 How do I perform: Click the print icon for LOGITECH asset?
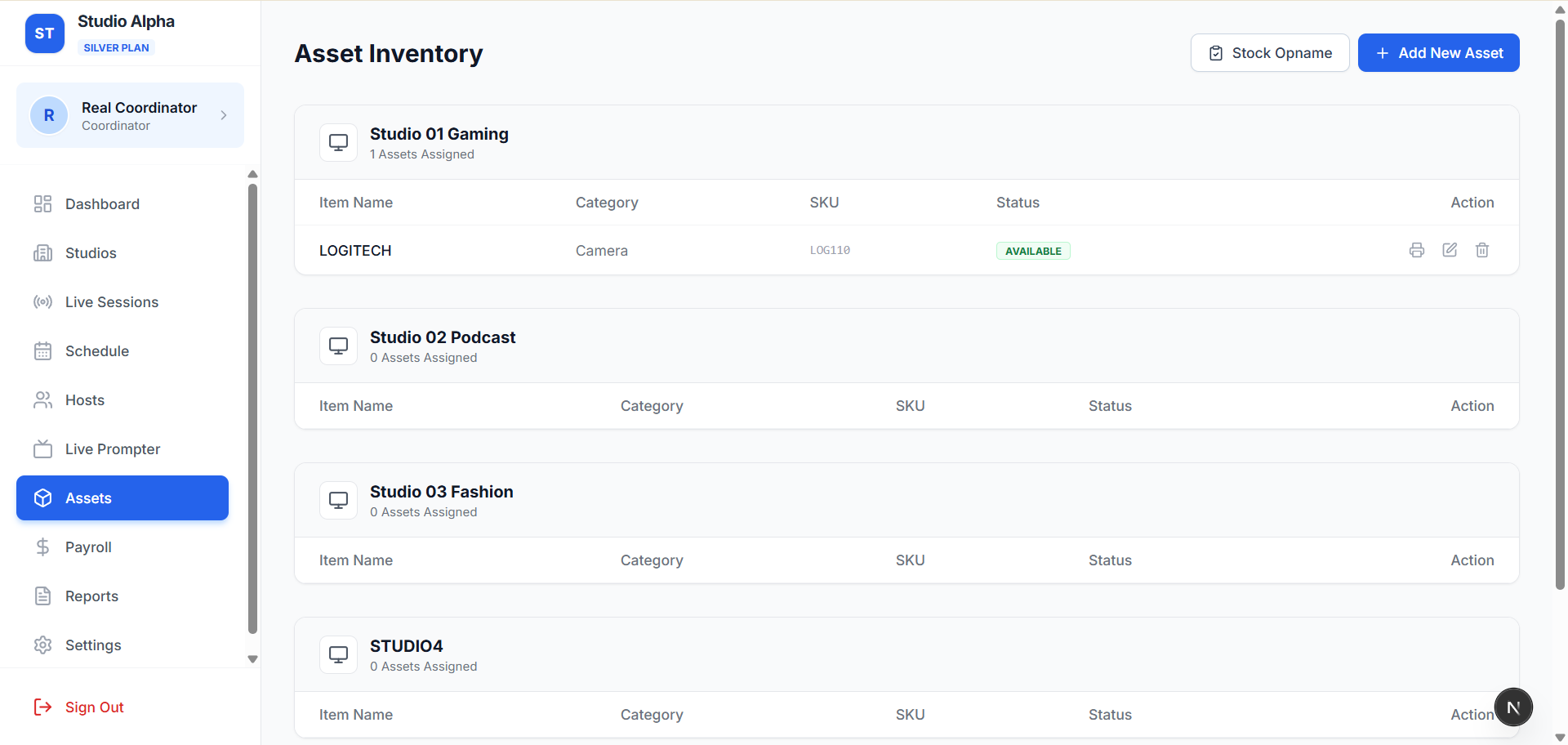[1417, 250]
